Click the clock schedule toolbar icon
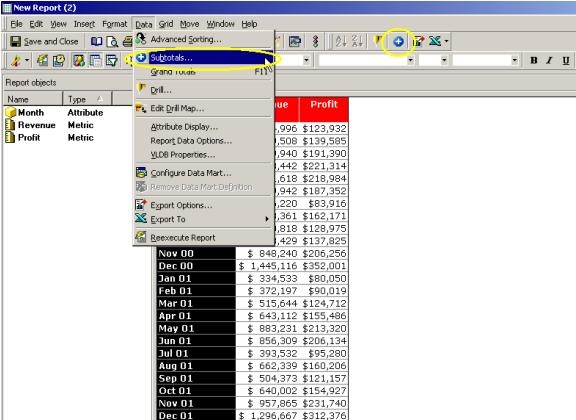Screen dimensions: 576x420 [58, 60]
